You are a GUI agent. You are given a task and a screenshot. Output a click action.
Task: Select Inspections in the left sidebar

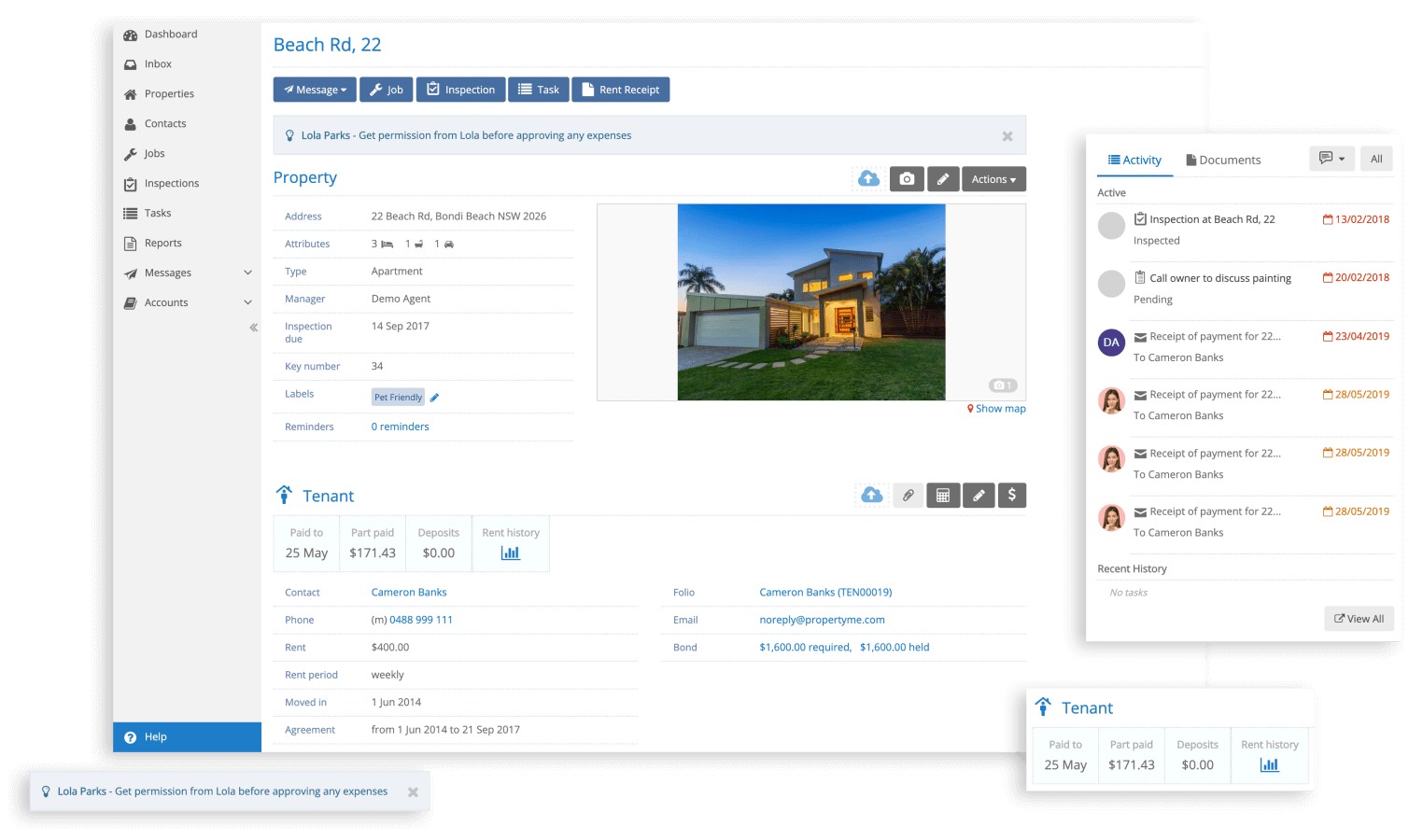pyautogui.click(x=172, y=183)
